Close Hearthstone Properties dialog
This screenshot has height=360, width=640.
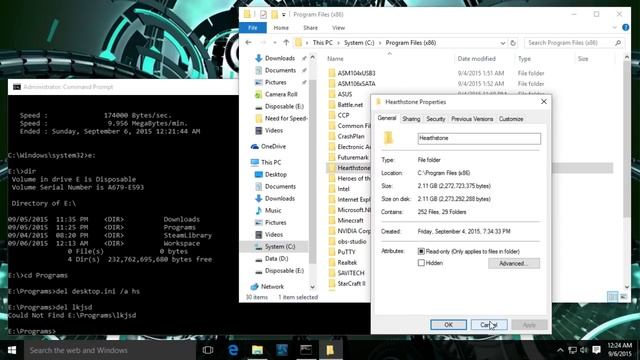pyautogui.click(x=544, y=102)
